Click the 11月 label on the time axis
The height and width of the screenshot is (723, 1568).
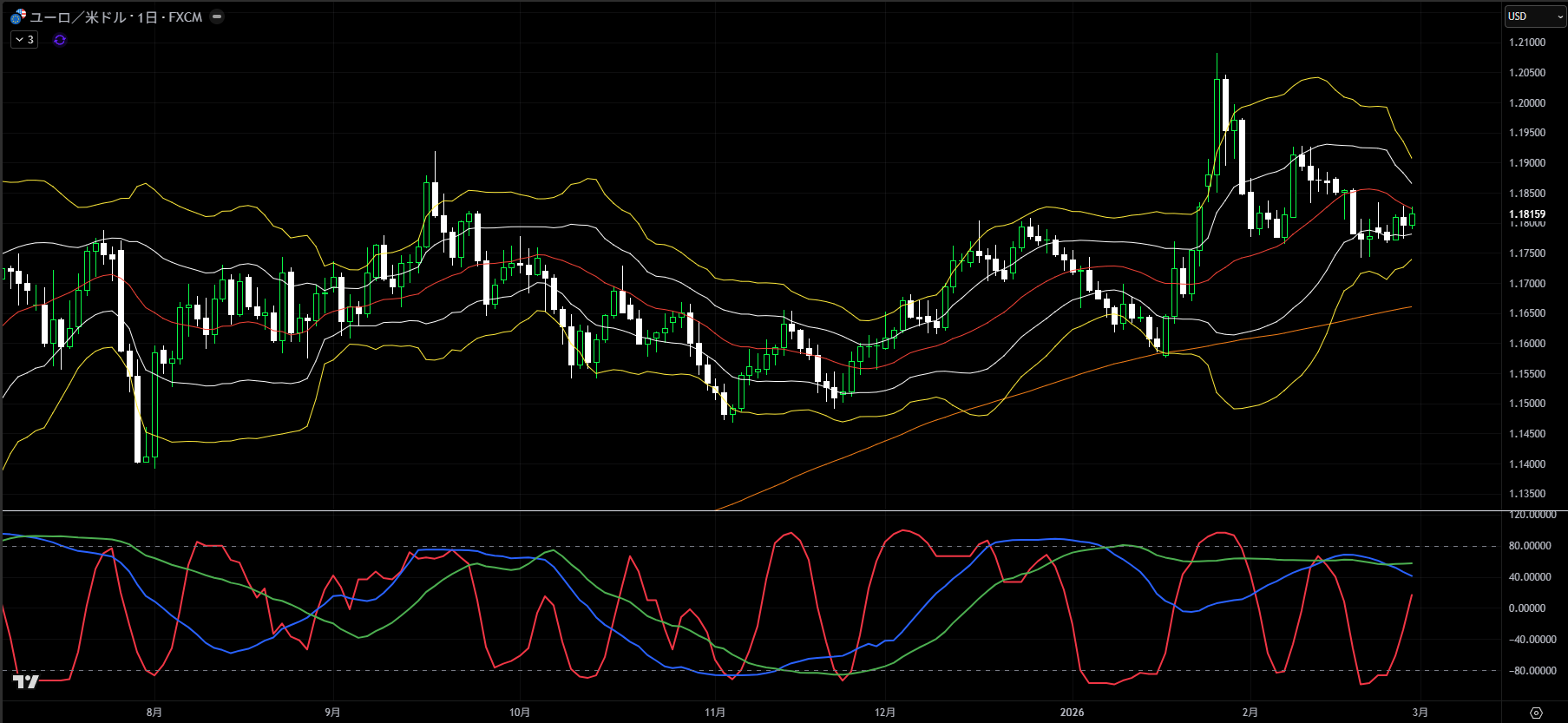coord(714,713)
